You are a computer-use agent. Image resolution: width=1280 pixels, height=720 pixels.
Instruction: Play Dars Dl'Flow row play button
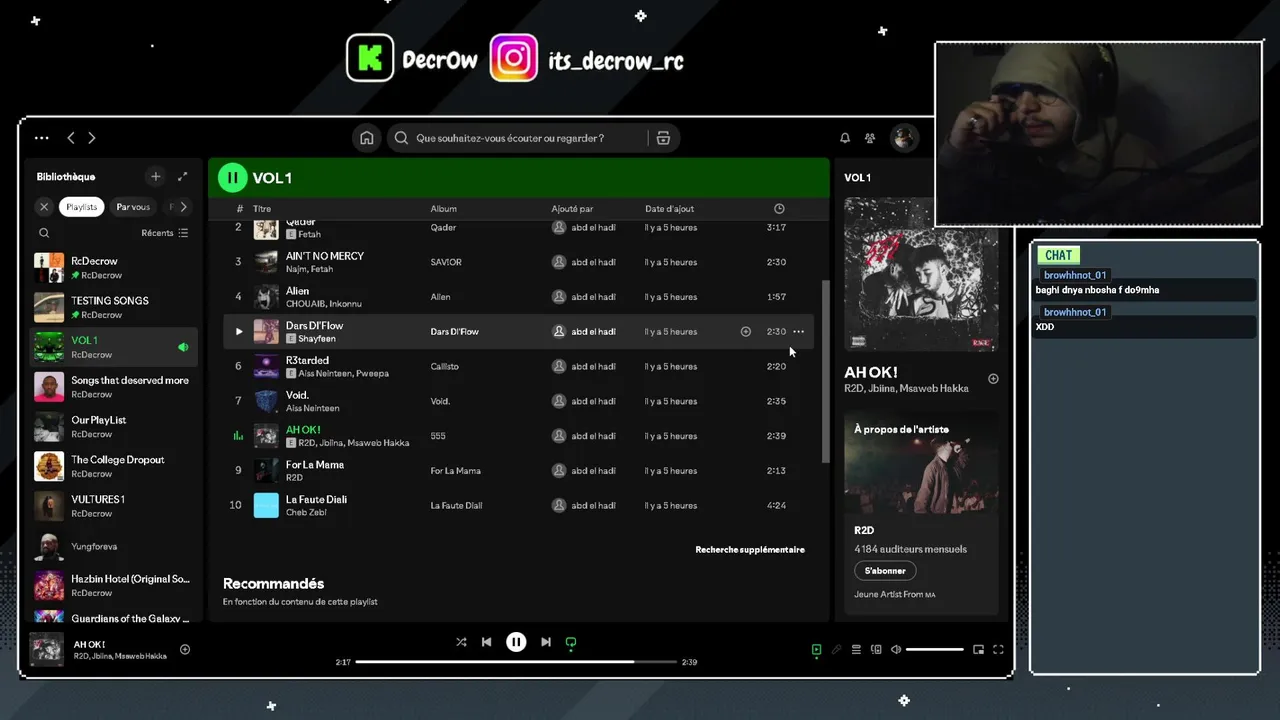pos(238,331)
